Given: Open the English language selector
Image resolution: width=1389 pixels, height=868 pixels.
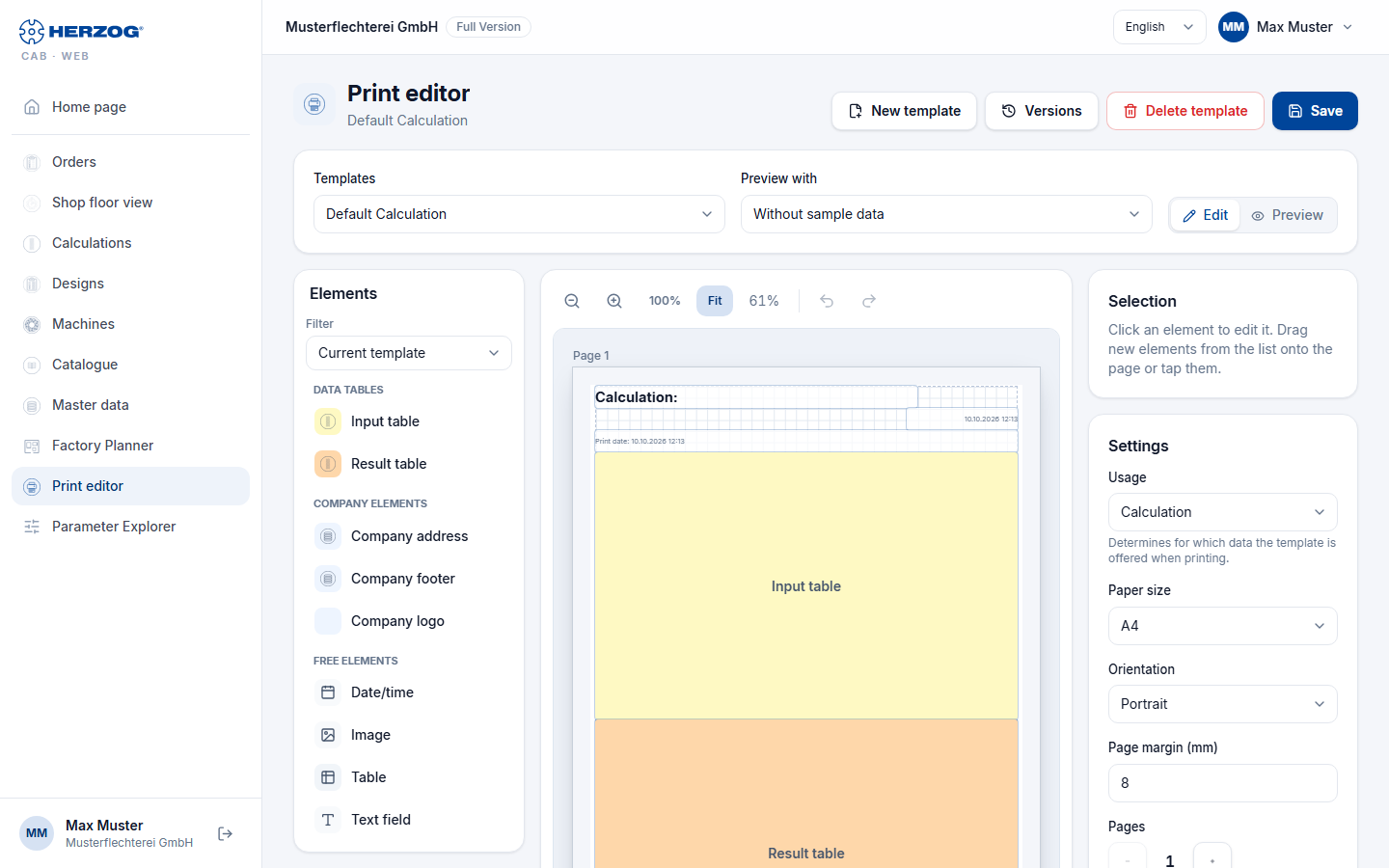Looking at the screenshot, I should [x=1159, y=27].
